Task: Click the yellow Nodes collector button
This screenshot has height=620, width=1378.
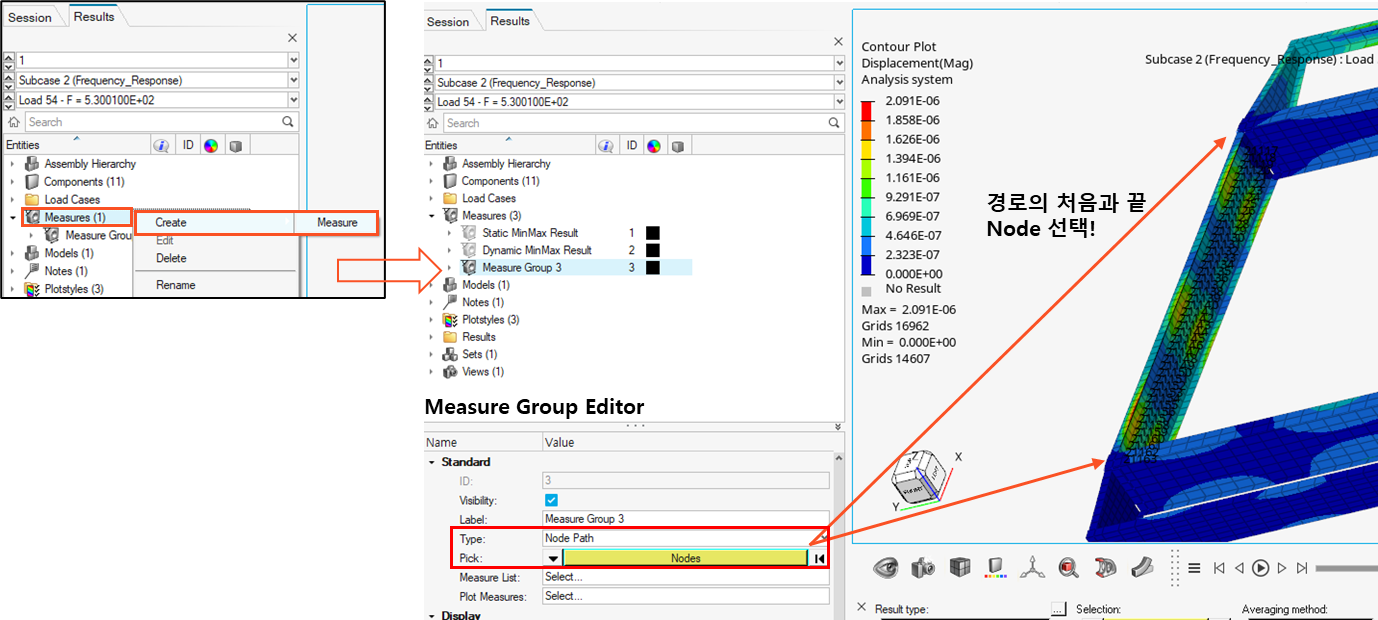Action: click(x=685, y=558)
